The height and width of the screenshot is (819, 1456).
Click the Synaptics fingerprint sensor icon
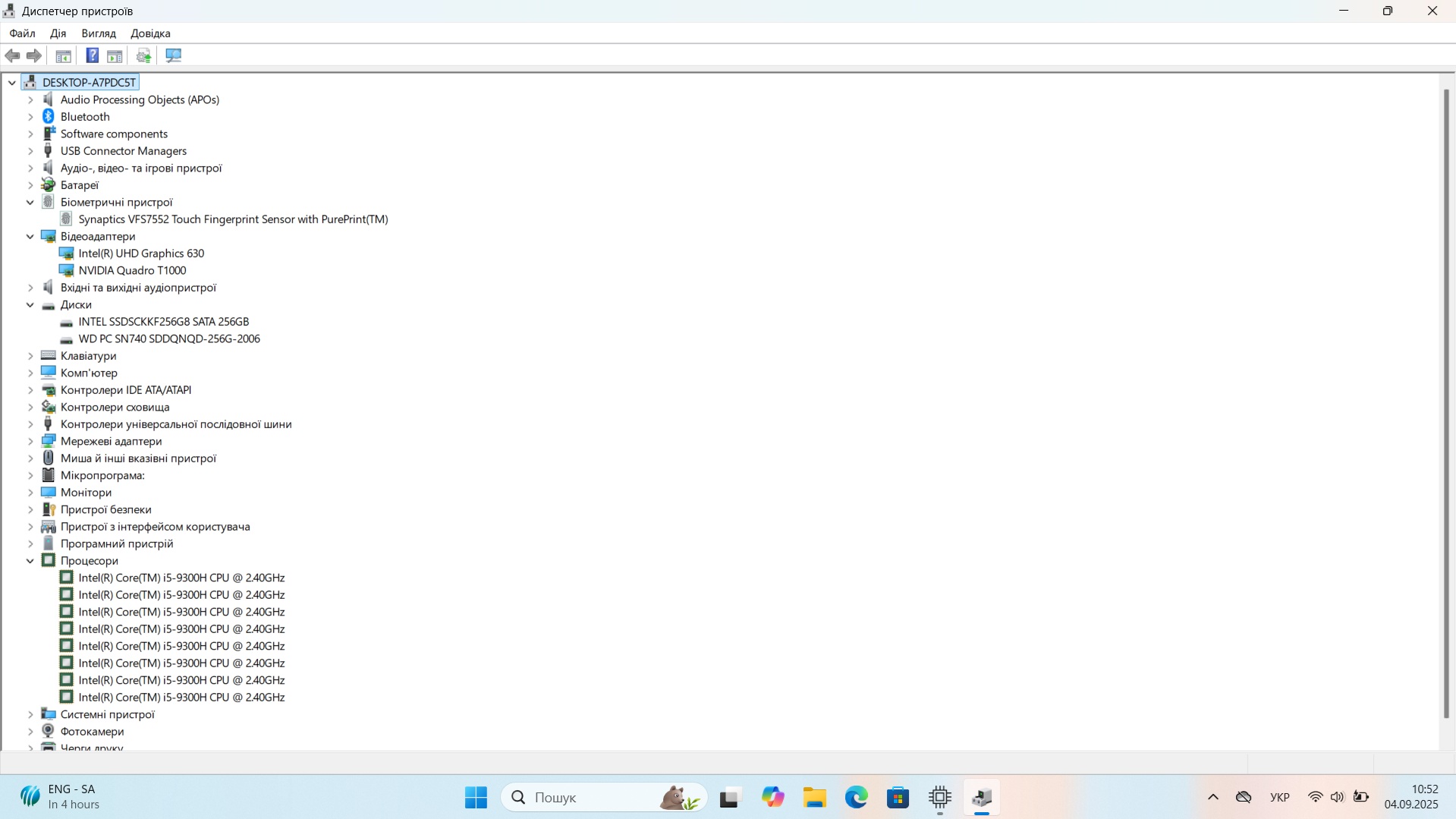[66, 219]
